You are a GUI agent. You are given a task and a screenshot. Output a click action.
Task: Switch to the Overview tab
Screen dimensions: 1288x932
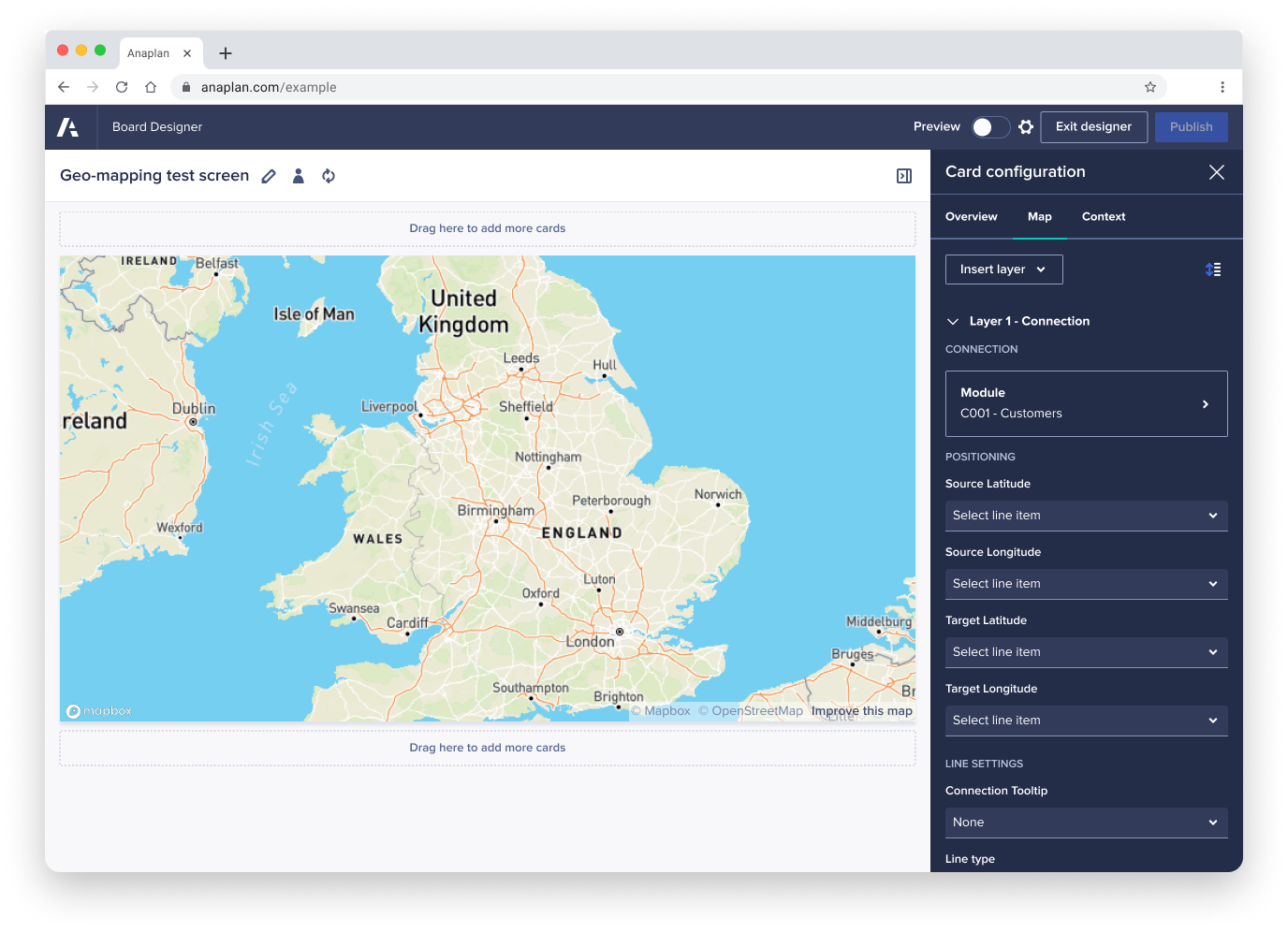pos(972,217)
